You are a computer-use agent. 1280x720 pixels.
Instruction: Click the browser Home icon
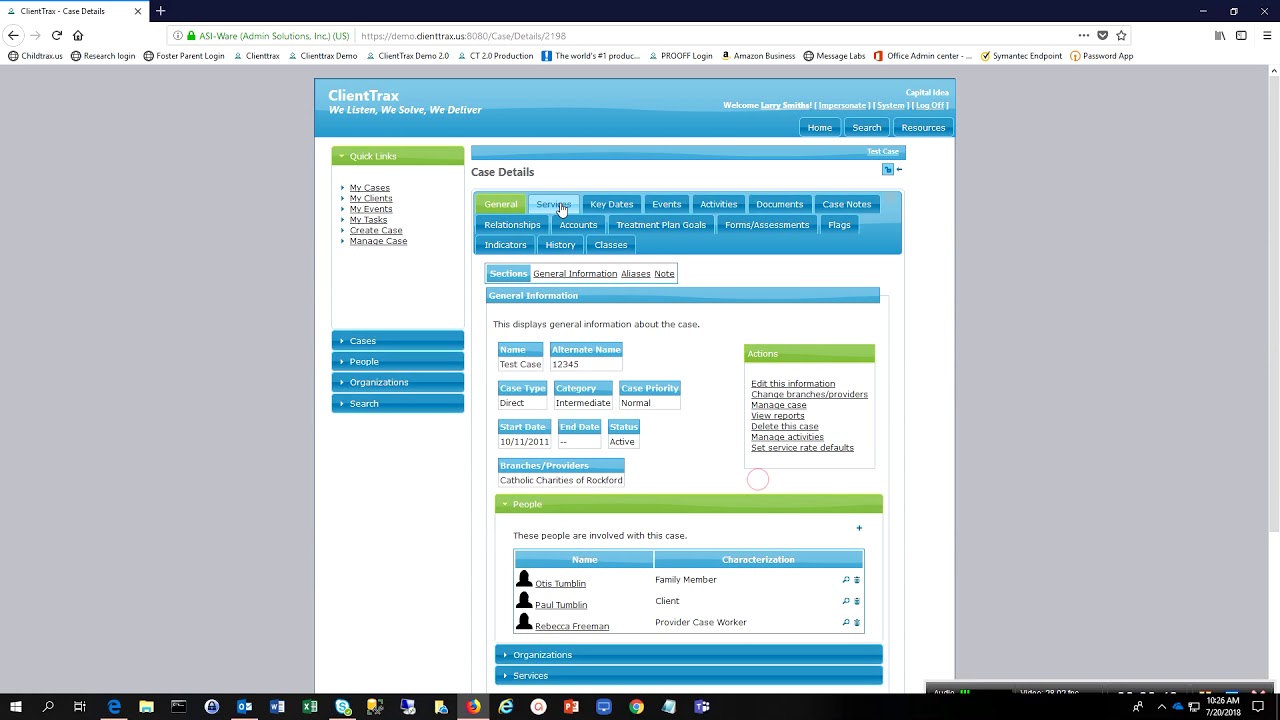coord(78,35)
